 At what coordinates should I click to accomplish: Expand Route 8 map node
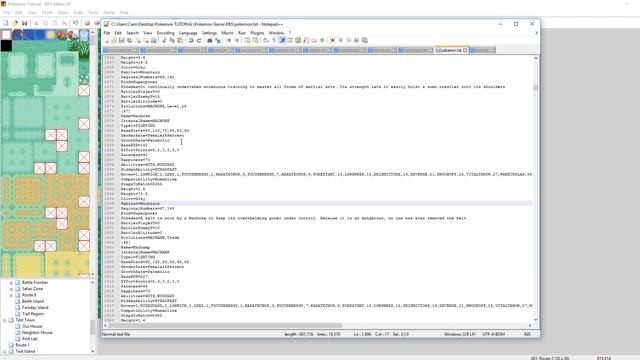coord(11,295)
